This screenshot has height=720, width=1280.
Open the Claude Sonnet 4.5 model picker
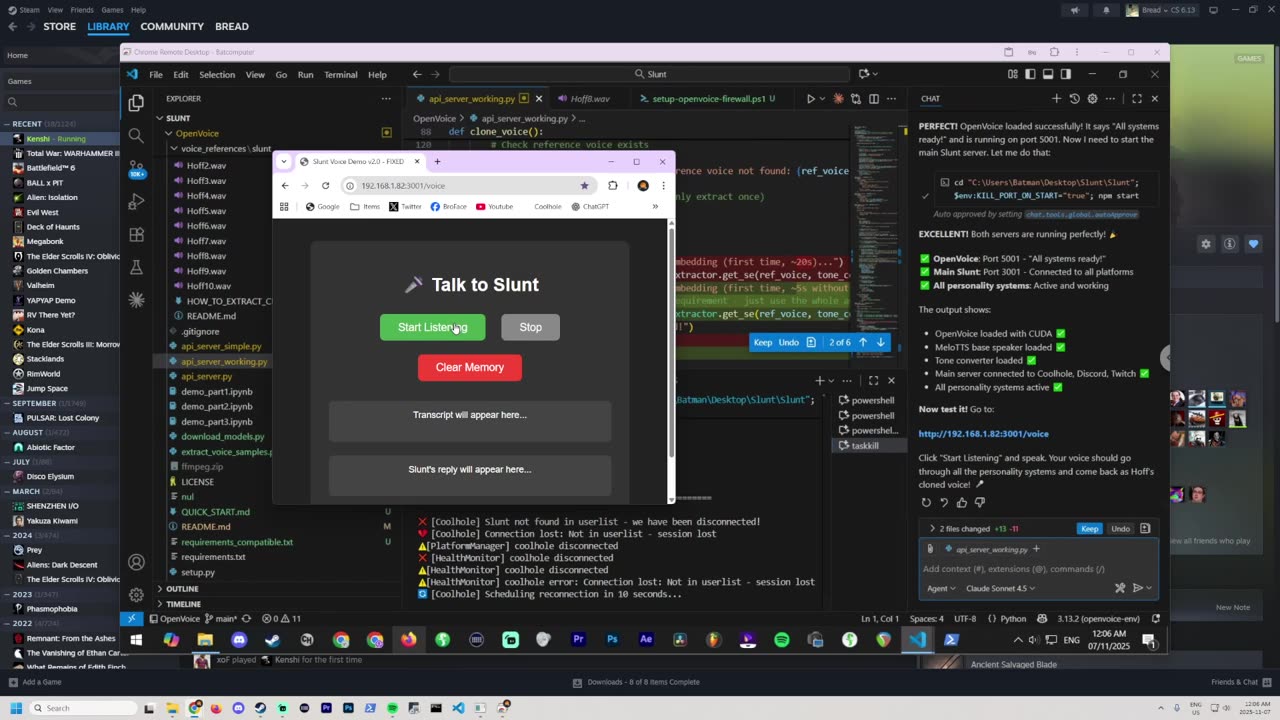pos(1000,588)
